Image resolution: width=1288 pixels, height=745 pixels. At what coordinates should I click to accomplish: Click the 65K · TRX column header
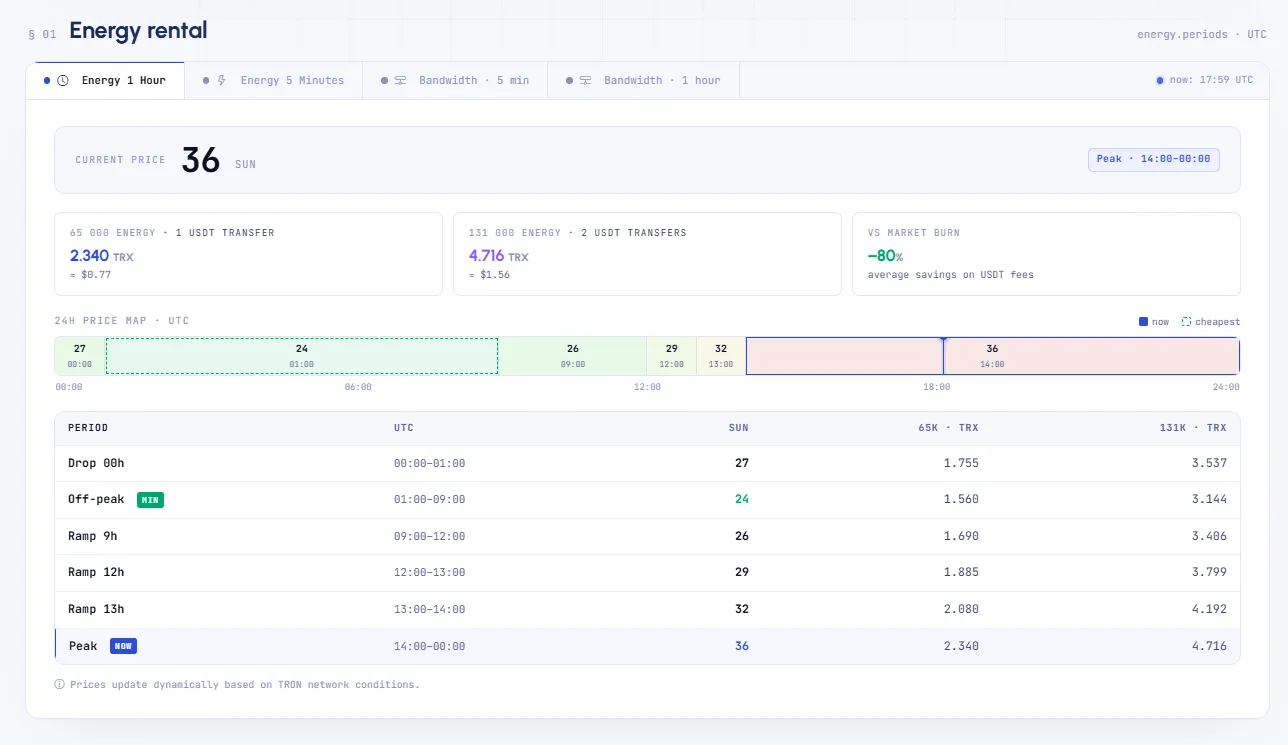(x=948, y=428)
